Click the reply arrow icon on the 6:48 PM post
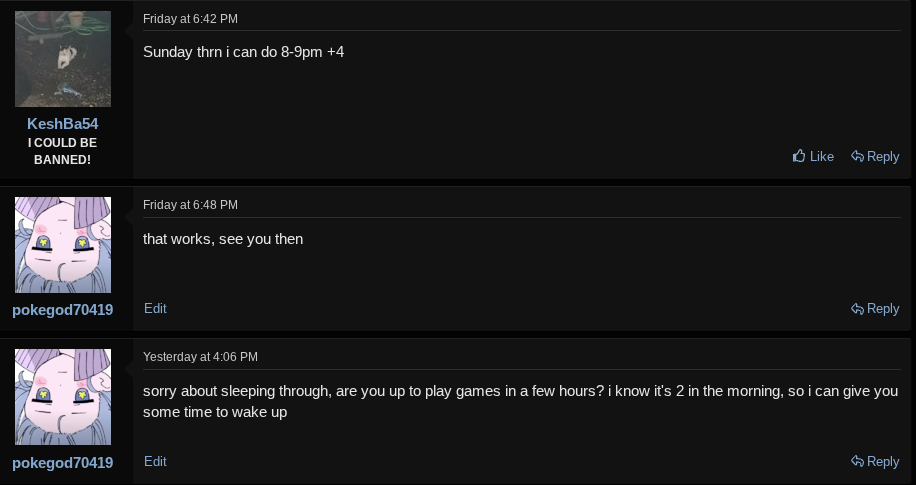 tap(857, 309)
